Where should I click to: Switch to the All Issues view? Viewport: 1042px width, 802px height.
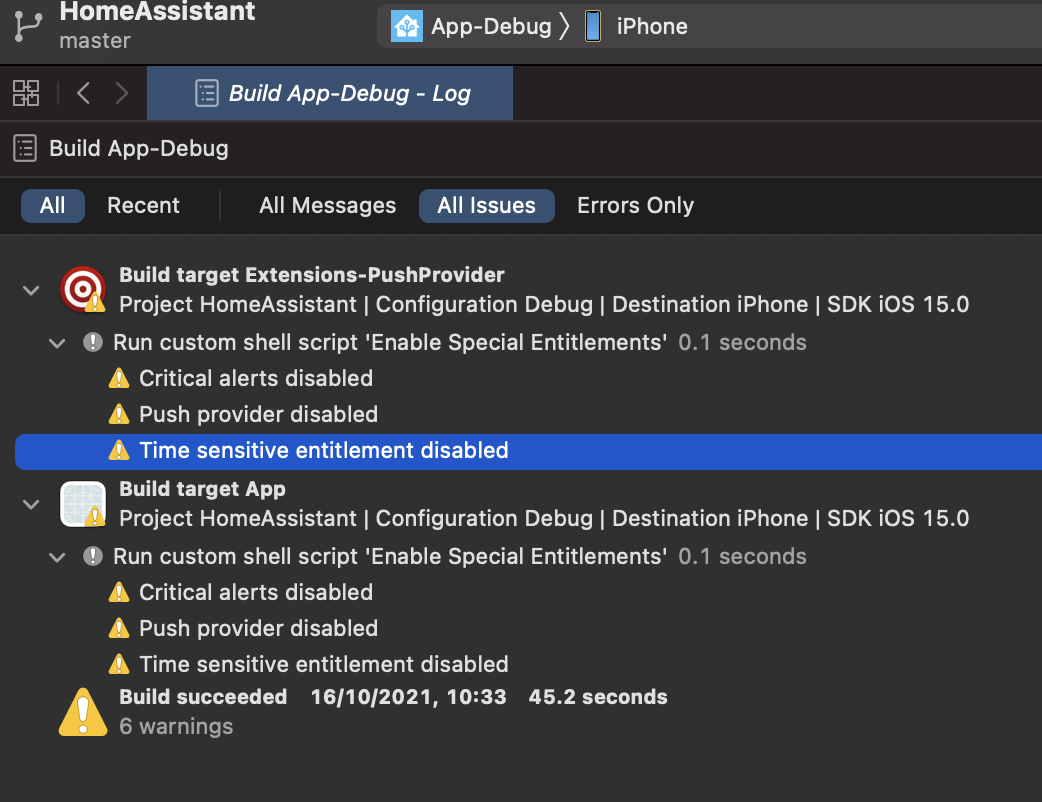(x=486, y=205)
